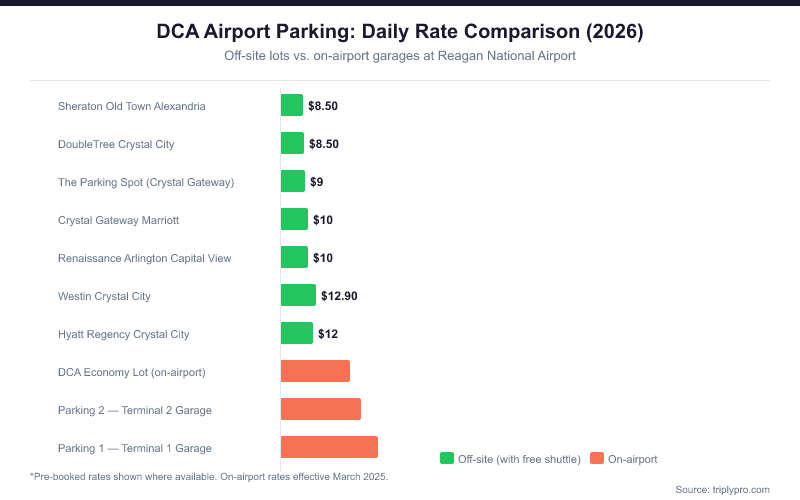Click the green Off-site legend color swatch

[x=447, y=459]
